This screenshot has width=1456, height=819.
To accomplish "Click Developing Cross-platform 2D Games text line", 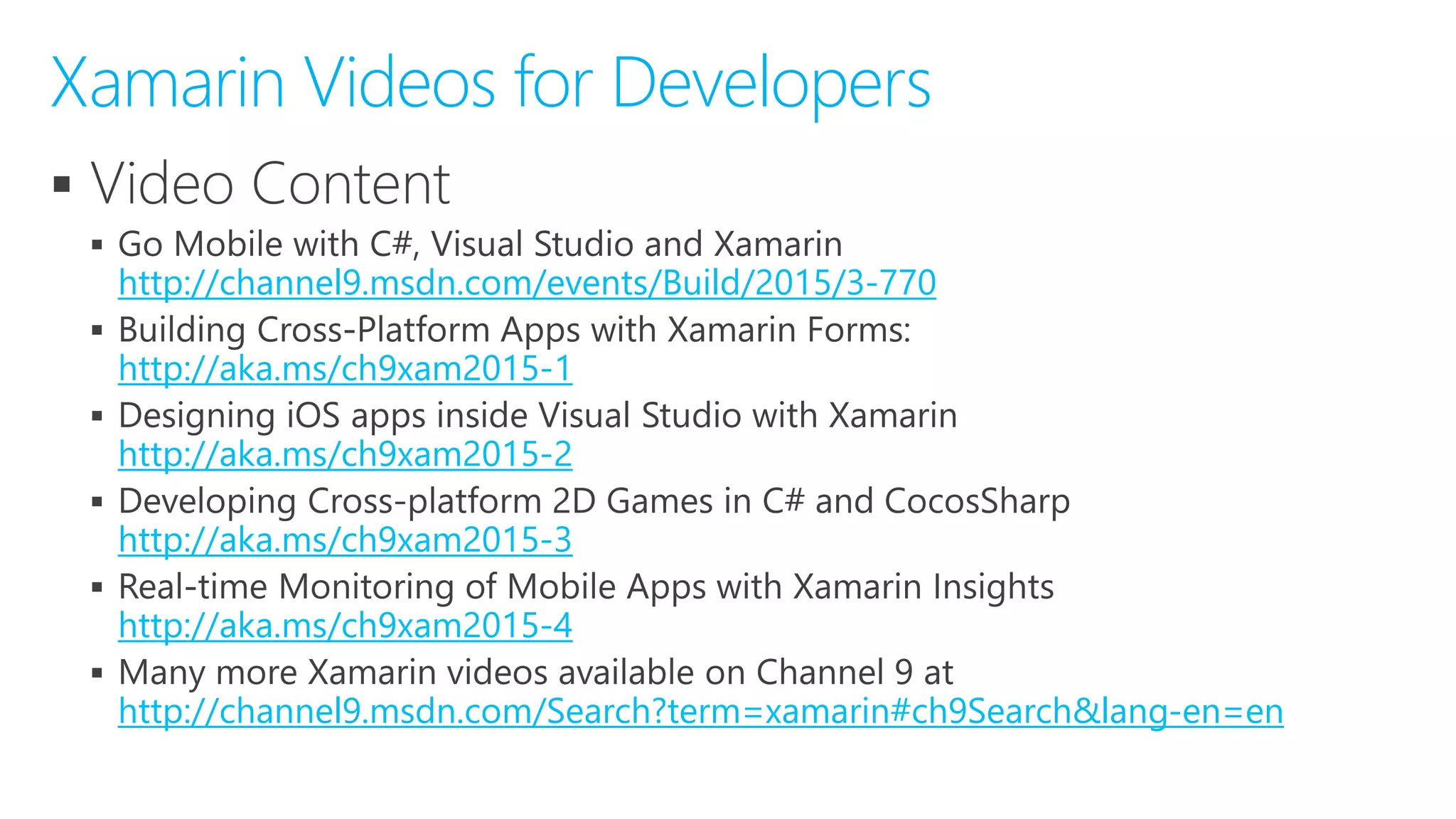I will click(594, 501).
